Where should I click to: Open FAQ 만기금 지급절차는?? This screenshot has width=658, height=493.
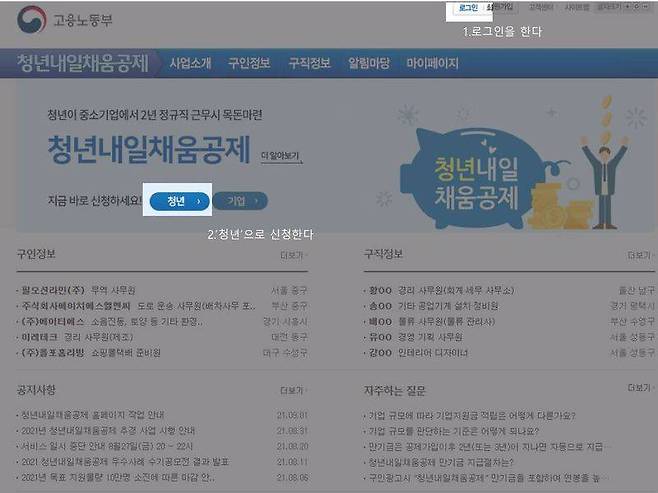[441, 462]
